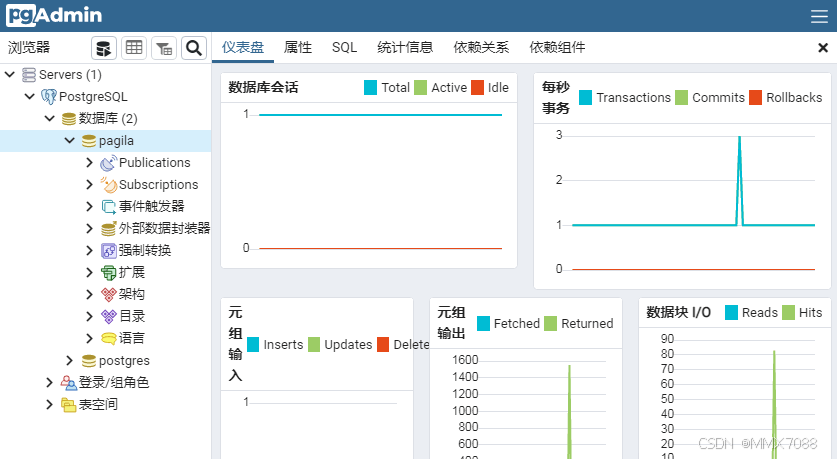
Task: Switch to the 仪表盘 tab
Action: coord(243,48)
